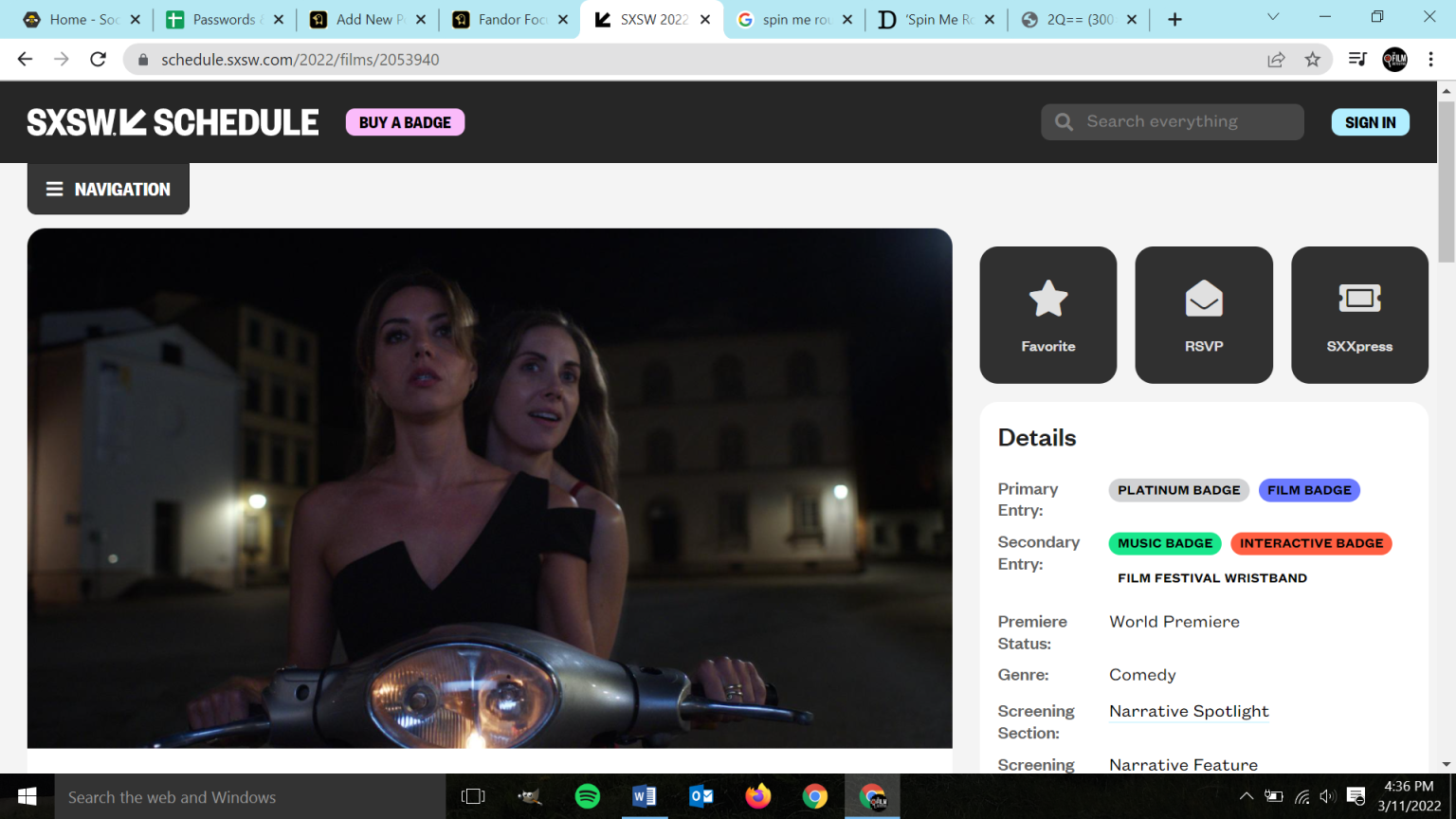Open Spotify from the taskbar
Image resolution: width=1456 pixels, height=819 pixels.
(588, 796)
